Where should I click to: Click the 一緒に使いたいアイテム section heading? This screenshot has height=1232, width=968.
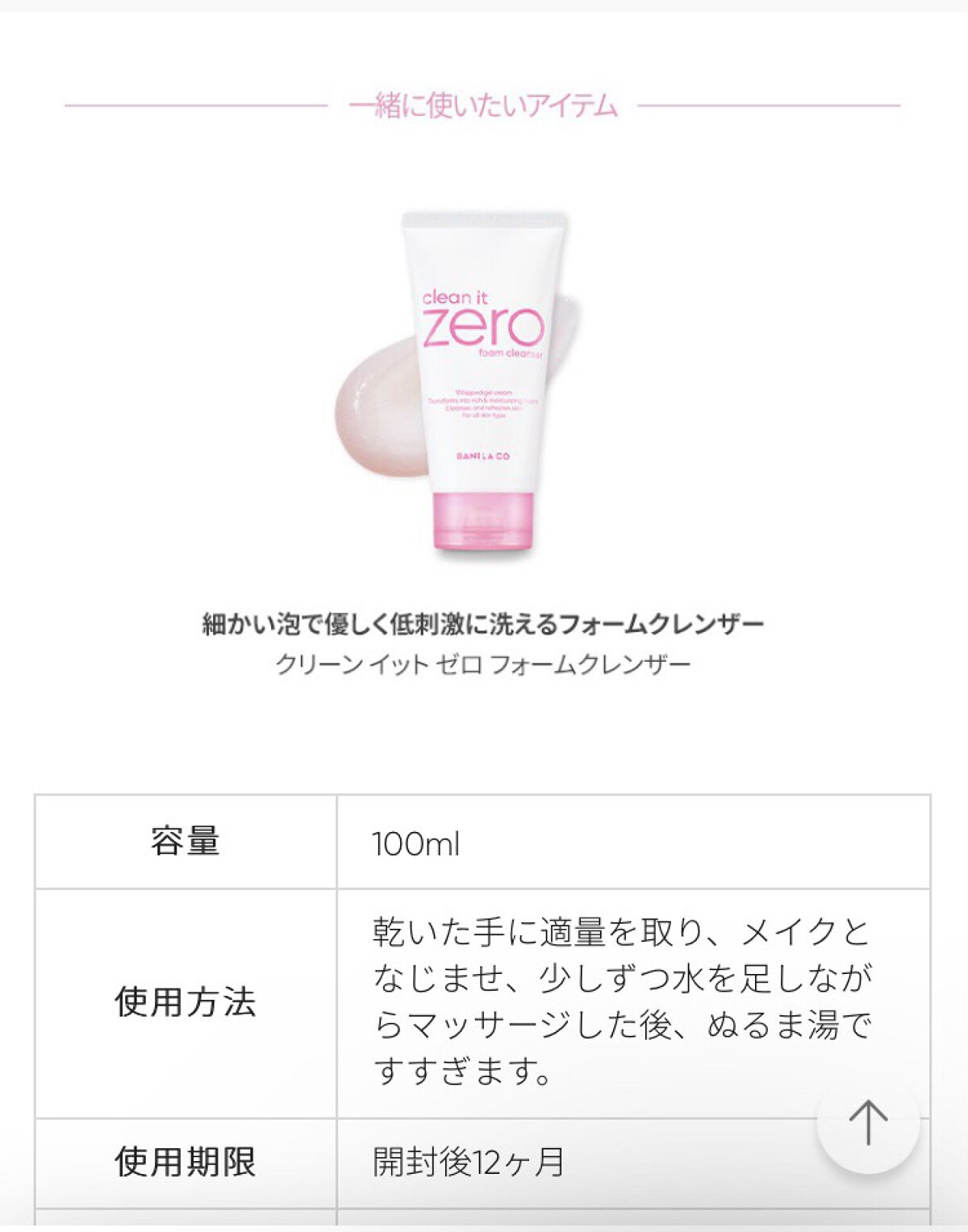point(482,106)
